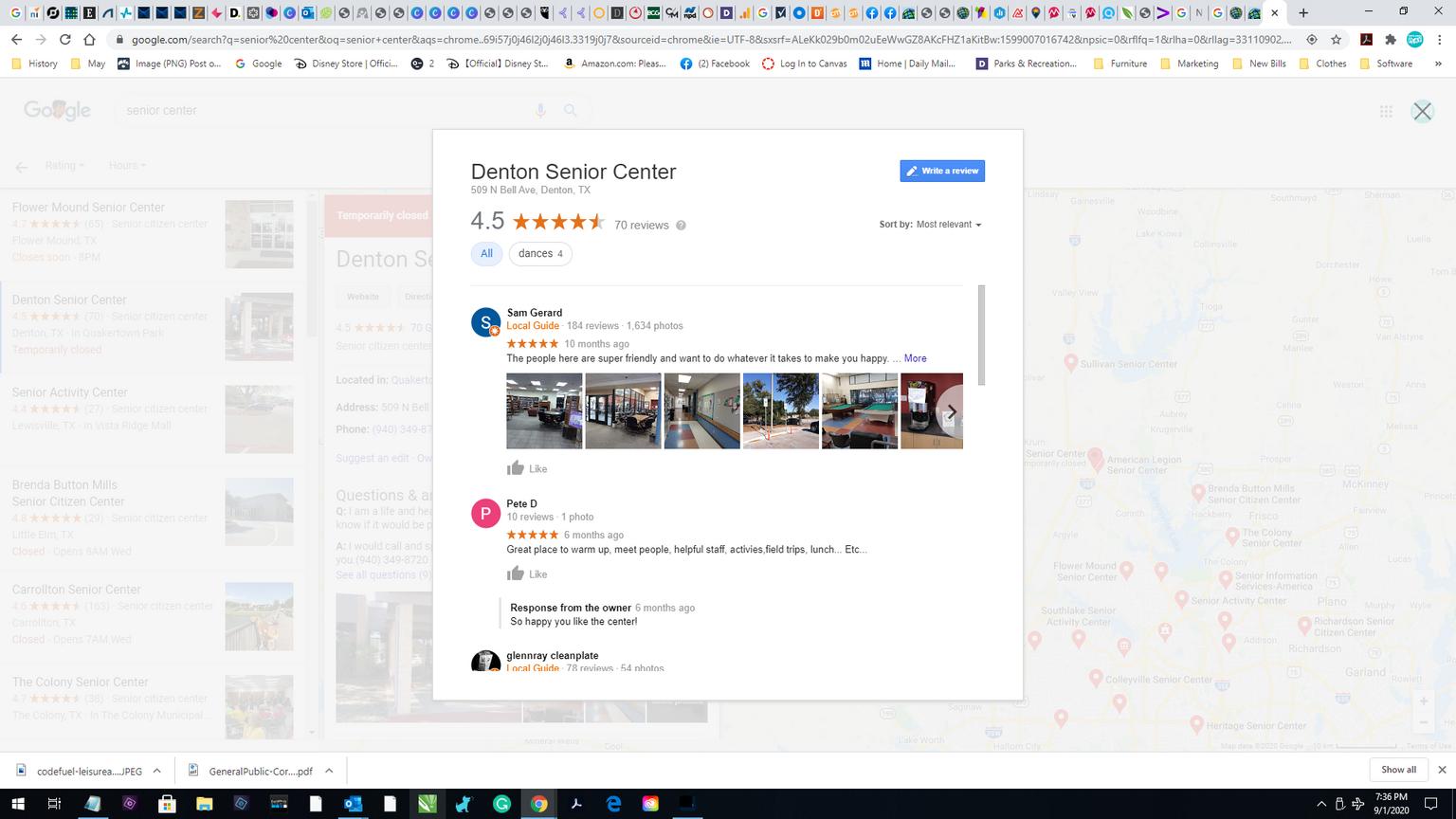Viewport: 1456px width, 819px height.
Task: Open the Home | Daily Mail bookmark
Action: [x=907, y=64]
